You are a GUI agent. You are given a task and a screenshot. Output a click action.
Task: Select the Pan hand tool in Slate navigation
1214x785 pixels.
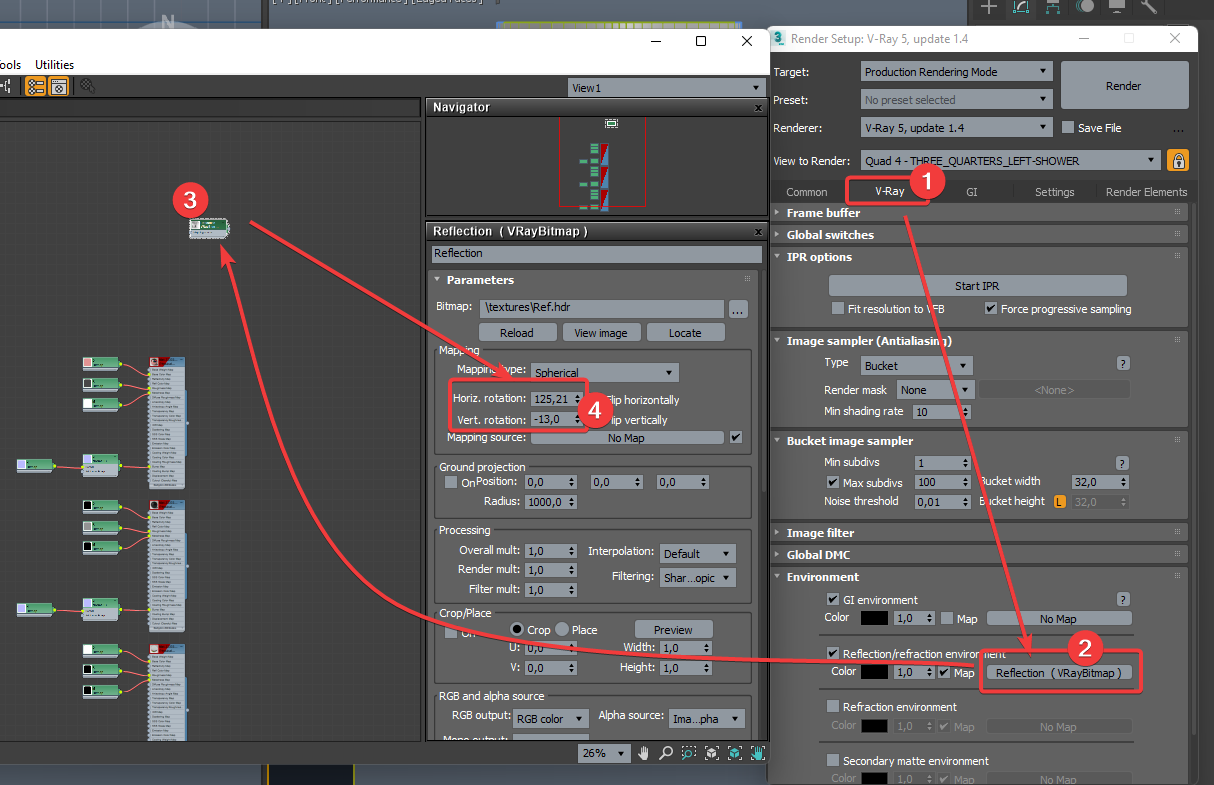click(645, 753)
